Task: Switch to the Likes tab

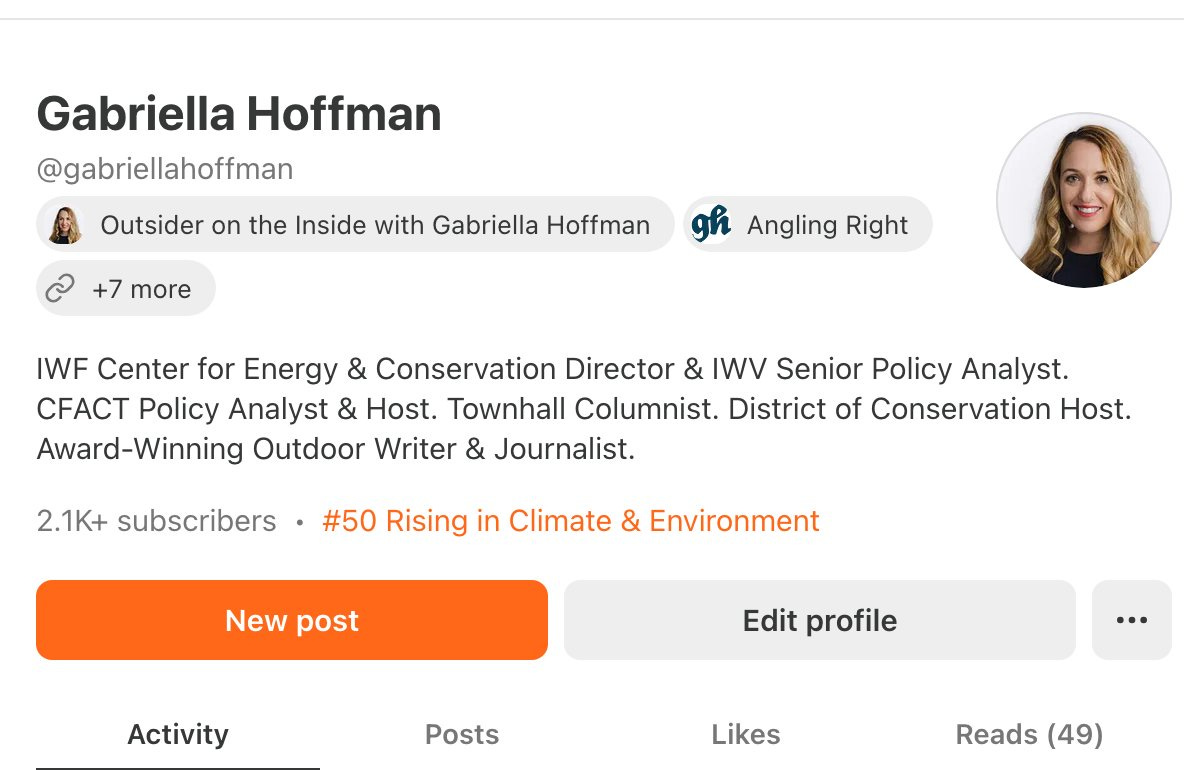Action: point(746,735)
